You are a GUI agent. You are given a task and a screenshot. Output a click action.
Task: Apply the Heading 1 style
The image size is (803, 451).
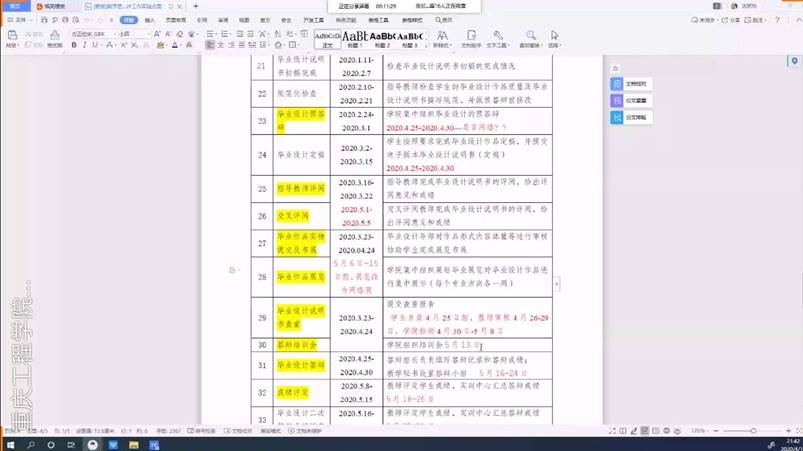(355, 38)
